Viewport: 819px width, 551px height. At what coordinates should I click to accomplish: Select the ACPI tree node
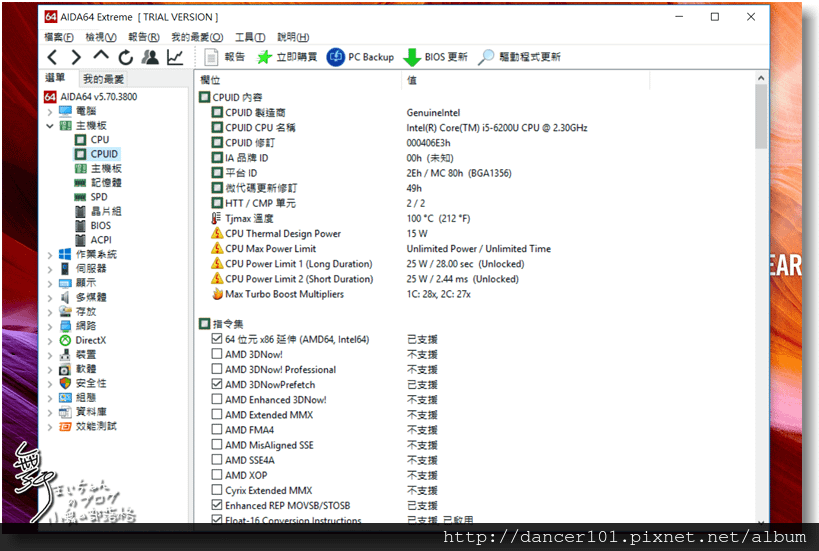click(93, 240)
